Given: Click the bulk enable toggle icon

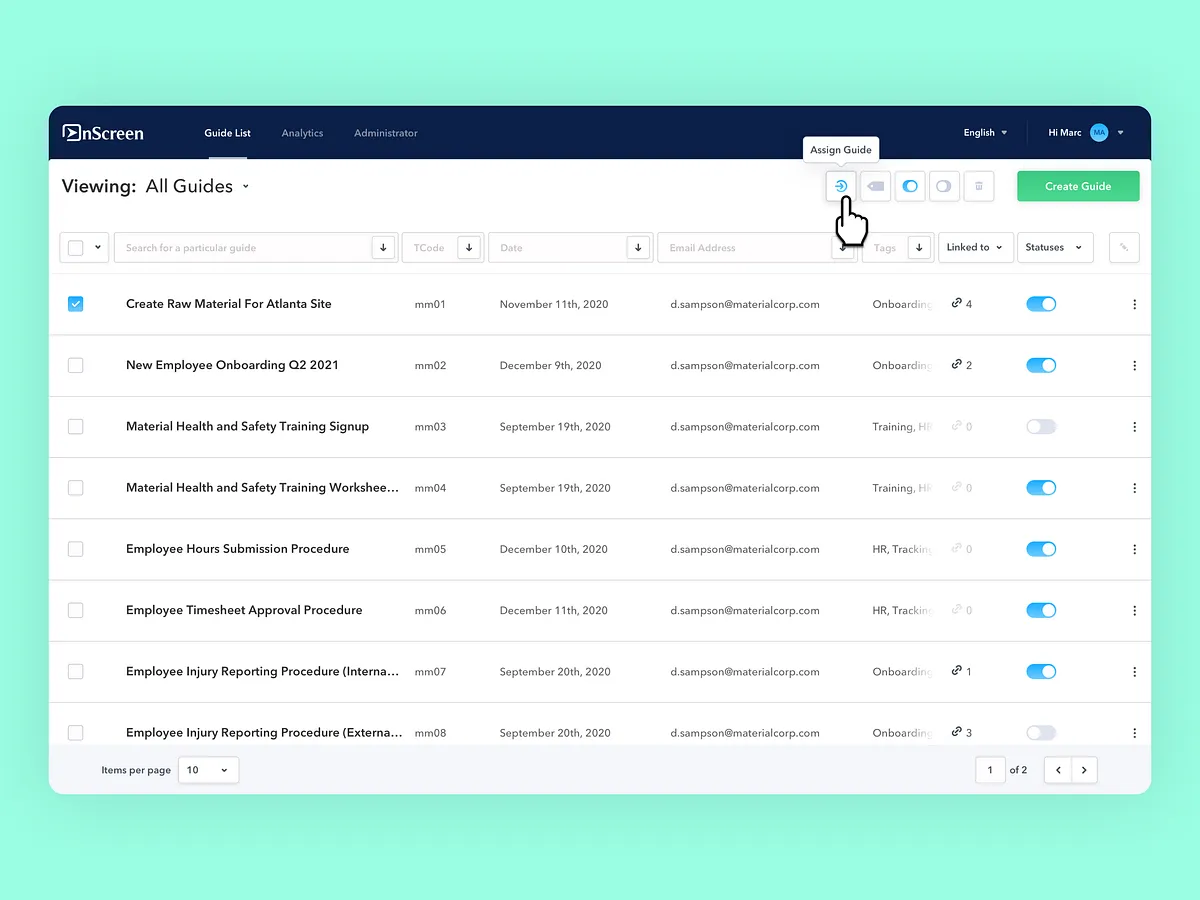Looking at the screenshot, I should 909,186.
